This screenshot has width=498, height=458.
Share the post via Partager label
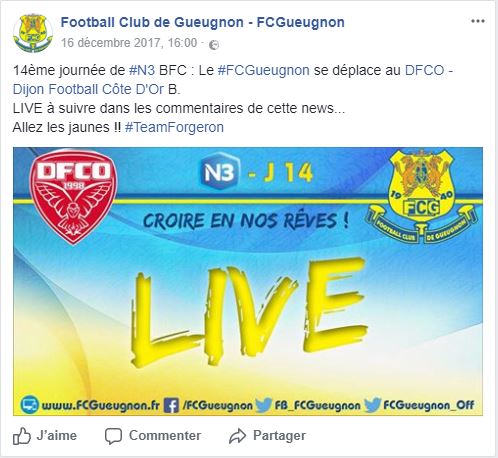[279, 435]
